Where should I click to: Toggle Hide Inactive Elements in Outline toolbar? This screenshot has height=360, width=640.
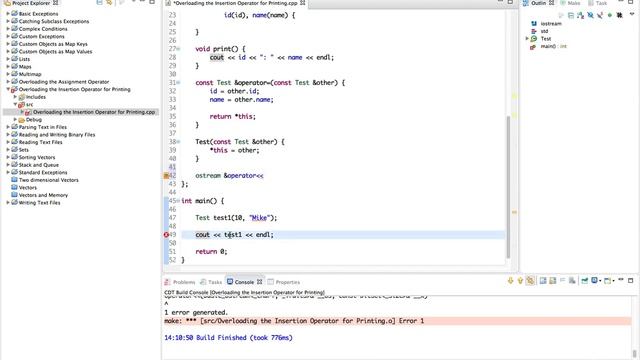coord(620,16)
